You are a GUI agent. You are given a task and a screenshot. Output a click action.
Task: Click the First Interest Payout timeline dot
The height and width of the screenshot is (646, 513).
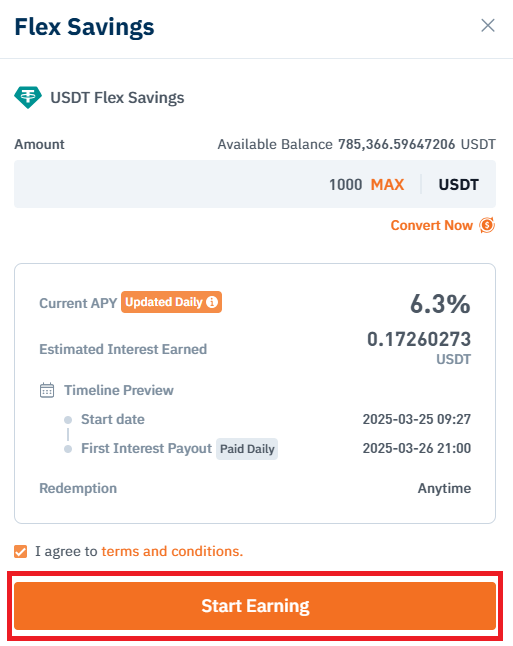coord(68,449)
